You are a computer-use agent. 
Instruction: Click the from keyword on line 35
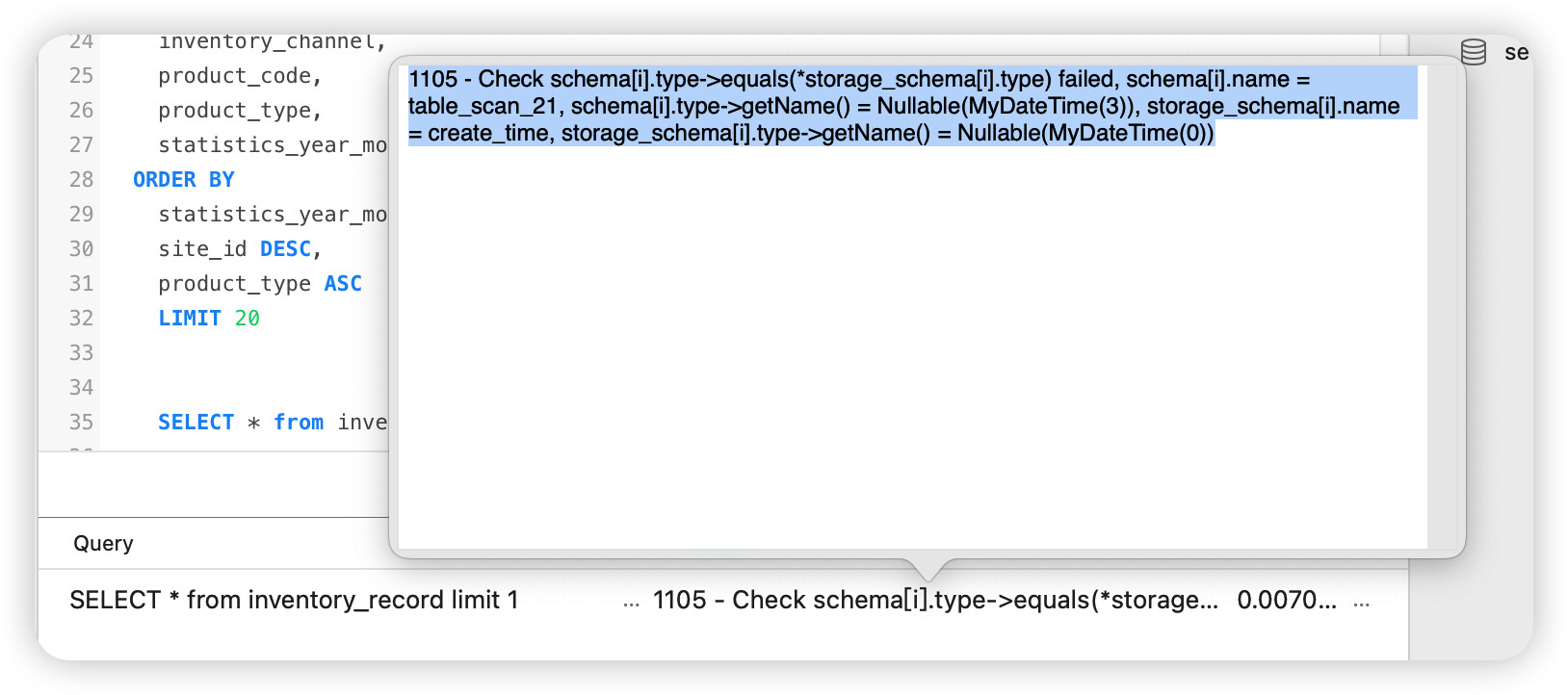point(299,423)
